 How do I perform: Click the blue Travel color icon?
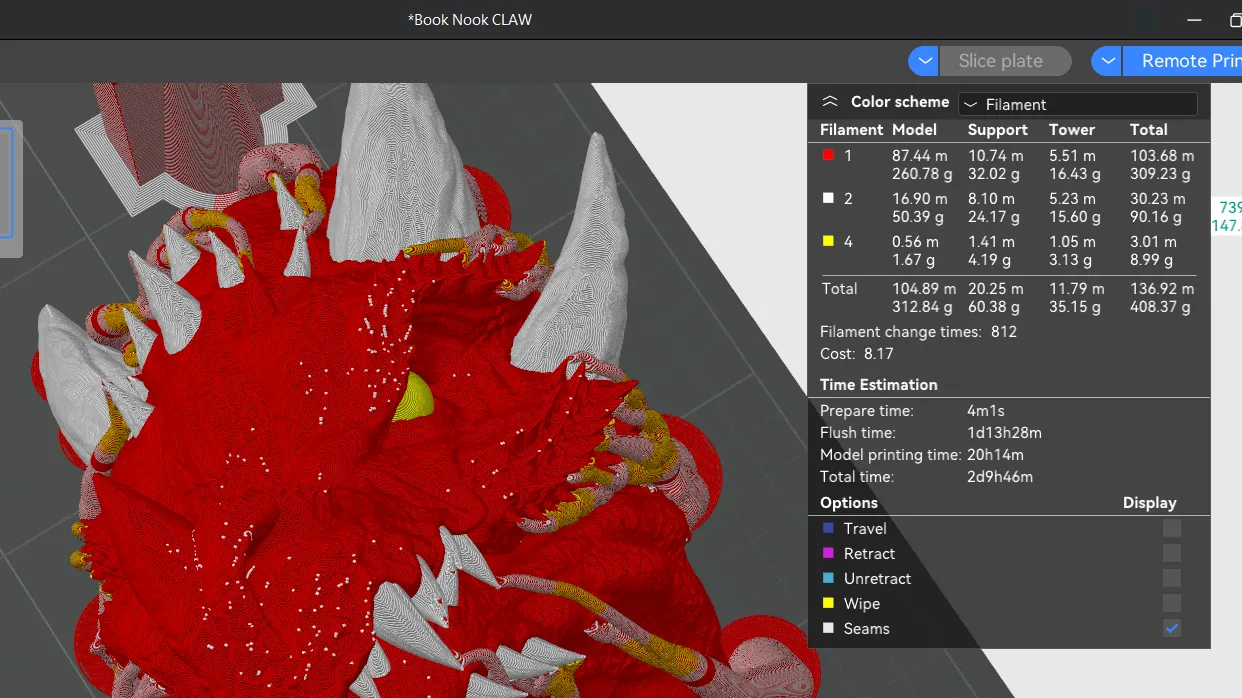click(827, 528)
